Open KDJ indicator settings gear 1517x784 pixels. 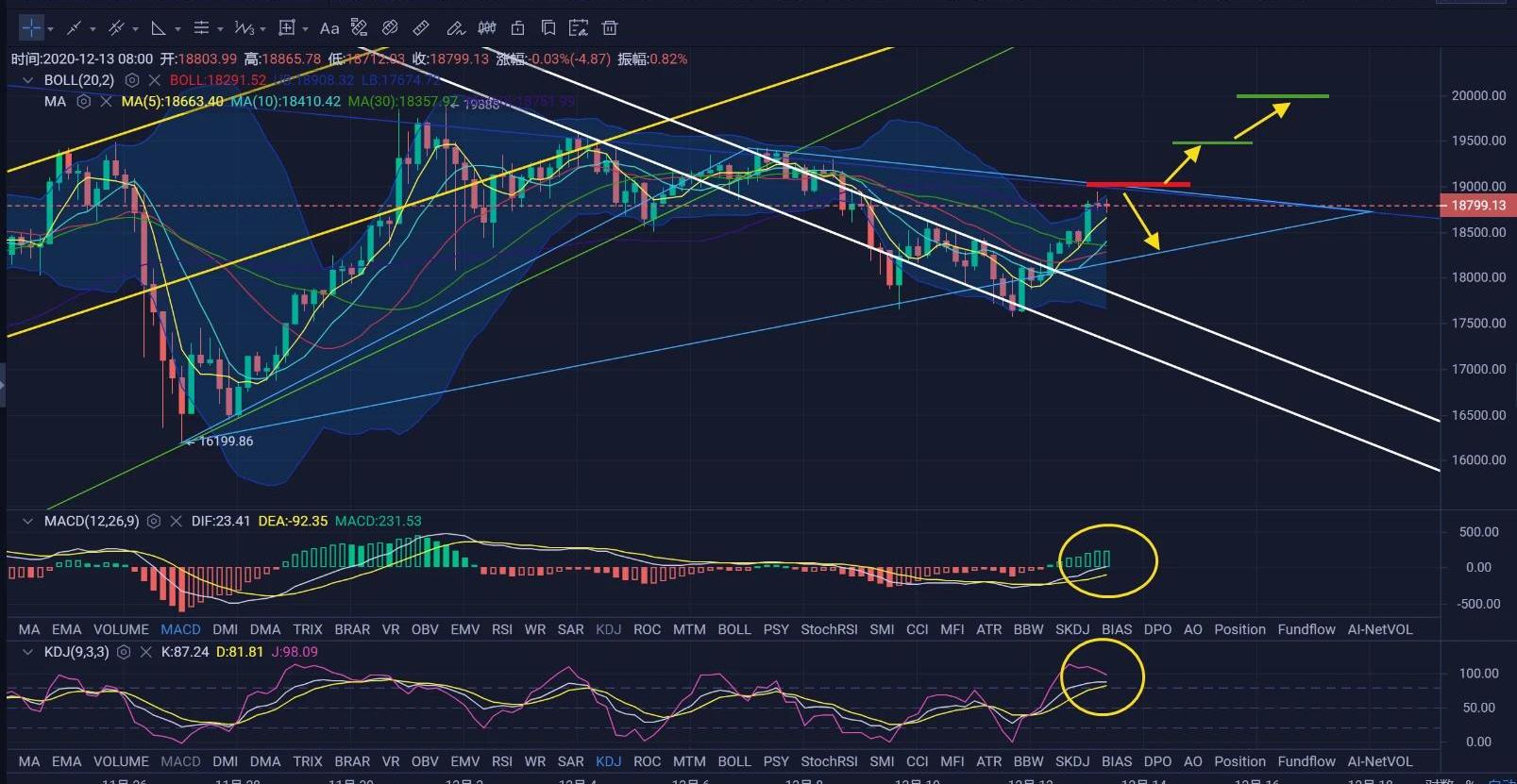tap(124, 652)
